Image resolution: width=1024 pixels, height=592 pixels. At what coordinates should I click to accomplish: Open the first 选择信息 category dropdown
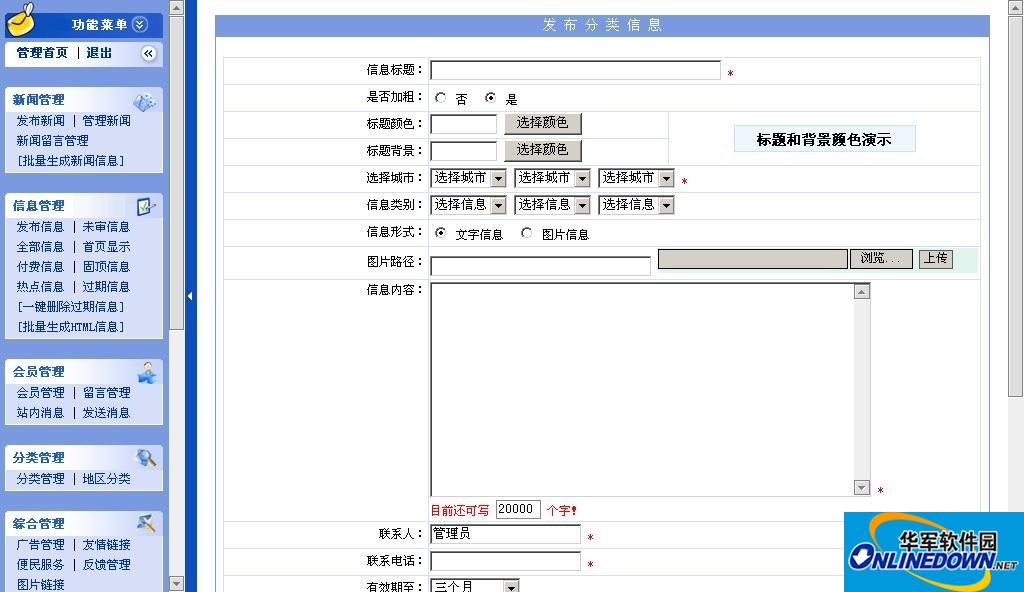[x=468, y=205]
